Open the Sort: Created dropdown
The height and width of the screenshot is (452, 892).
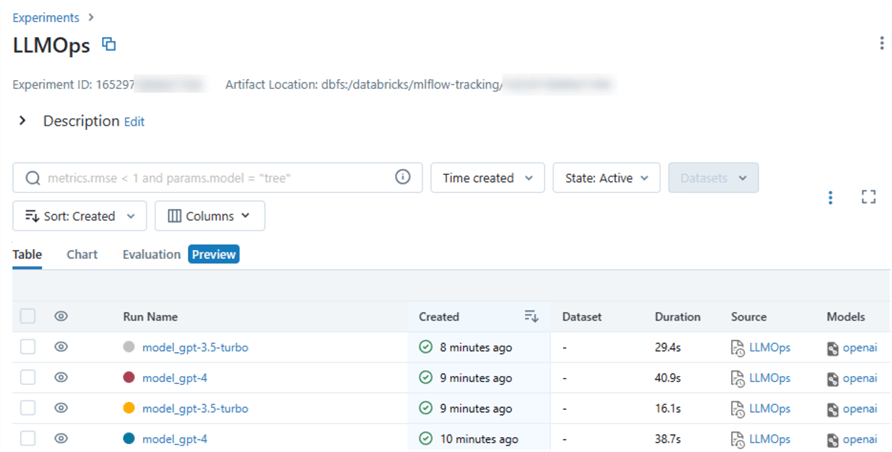[80, 216]
